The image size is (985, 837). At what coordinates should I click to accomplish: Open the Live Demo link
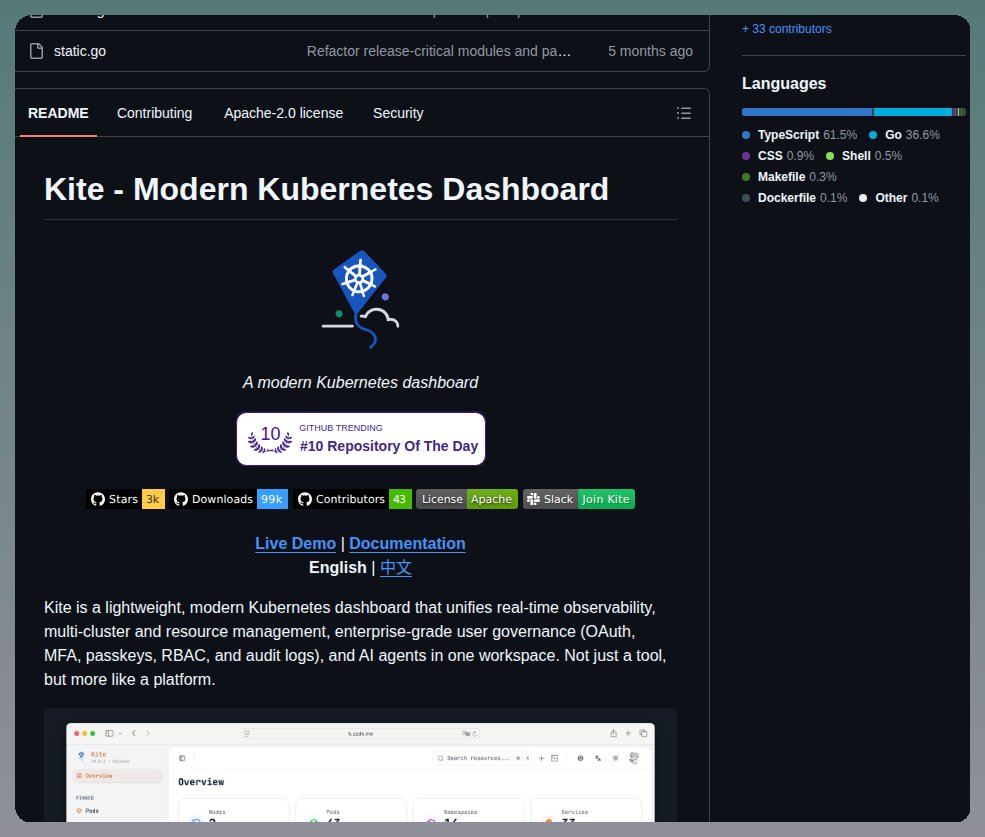coord(295,544)
